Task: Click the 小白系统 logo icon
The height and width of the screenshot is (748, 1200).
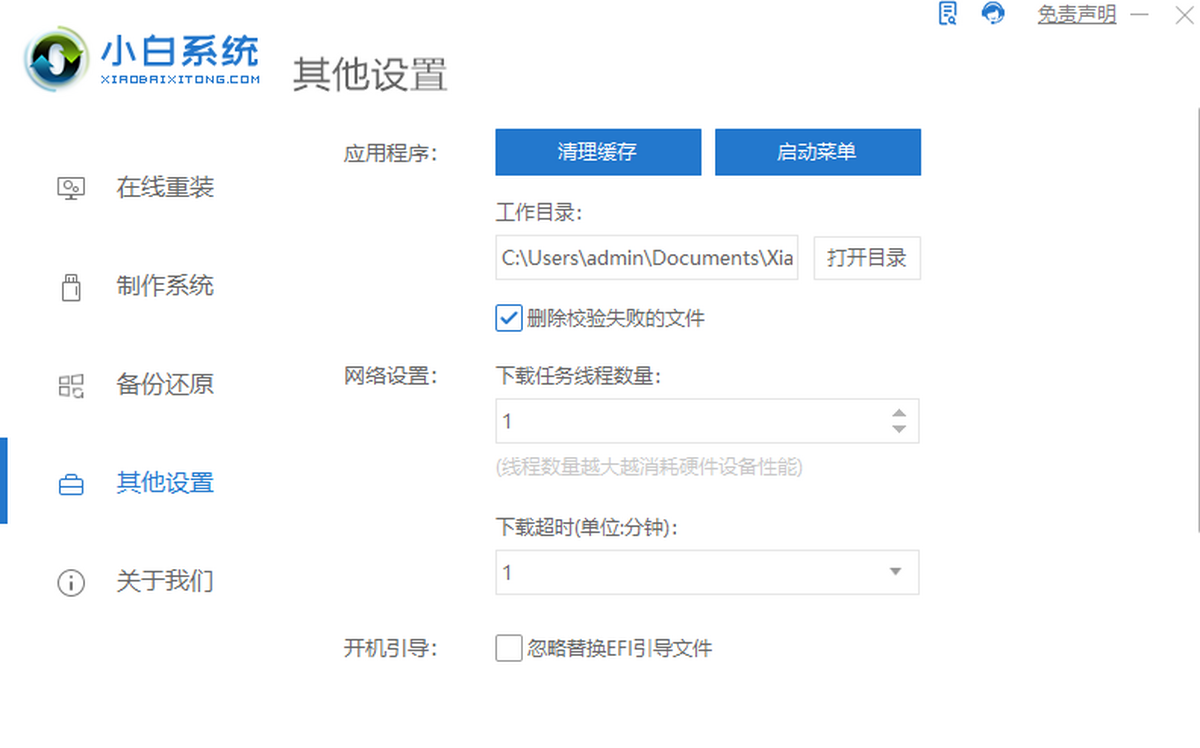Action: (x=56, y=62)
